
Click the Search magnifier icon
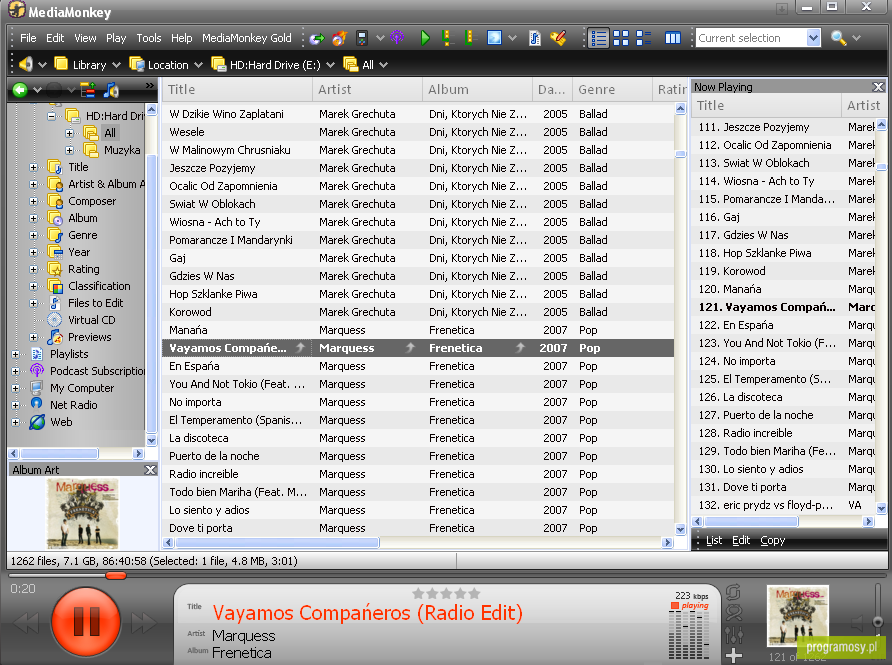[x=838, y=38]
